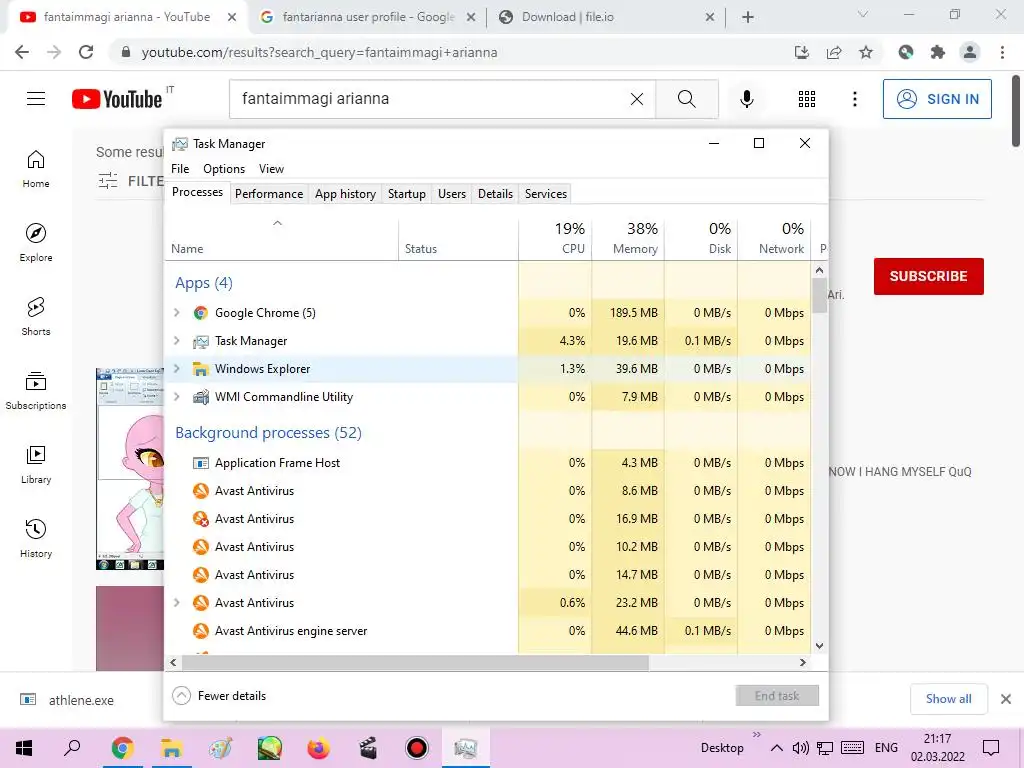Go to YouTube Home in sidebar

(36, 168)
